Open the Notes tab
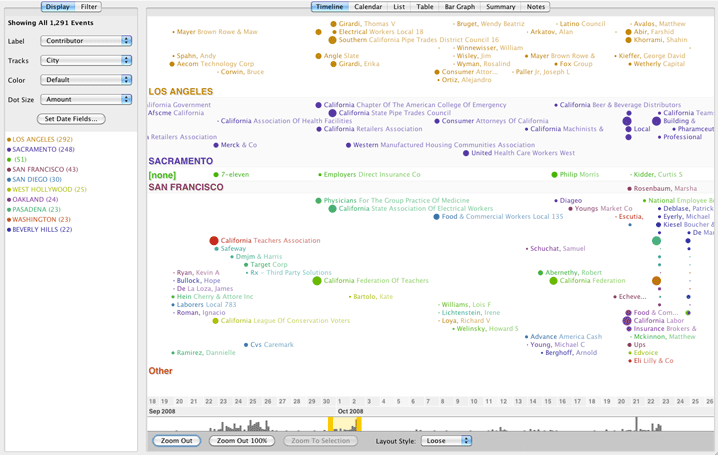Image resolution: width=718 pixels, height=455 pixels. 535,7
